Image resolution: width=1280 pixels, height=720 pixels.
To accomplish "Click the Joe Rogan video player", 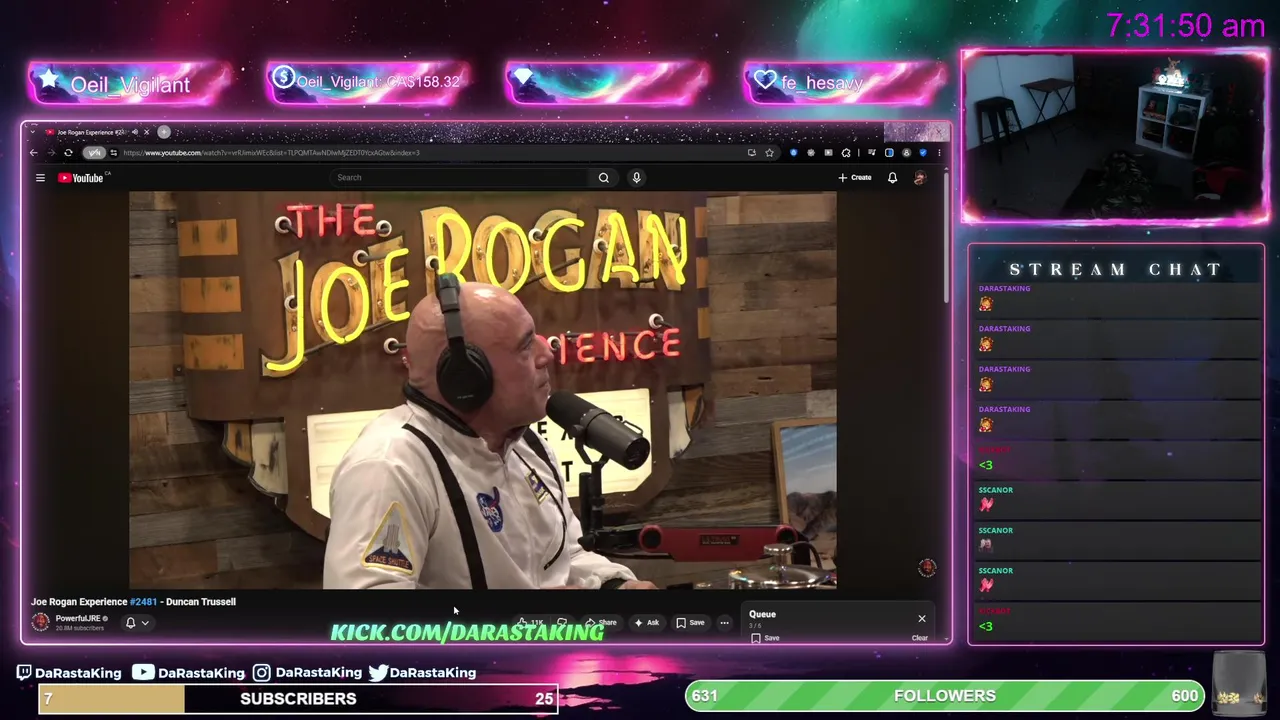I will [x=482, y=391].
